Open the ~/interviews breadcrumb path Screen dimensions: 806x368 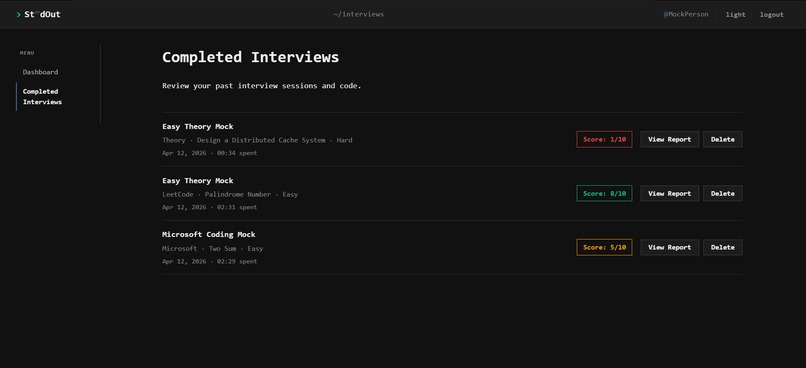358,14
